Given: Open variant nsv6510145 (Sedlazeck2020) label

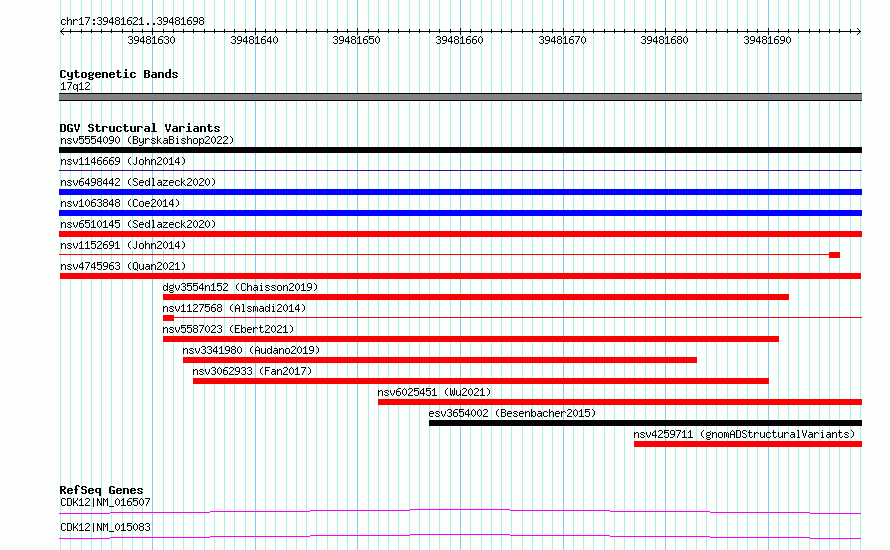Looking at the screenshot, I should [x=138, y=224].
